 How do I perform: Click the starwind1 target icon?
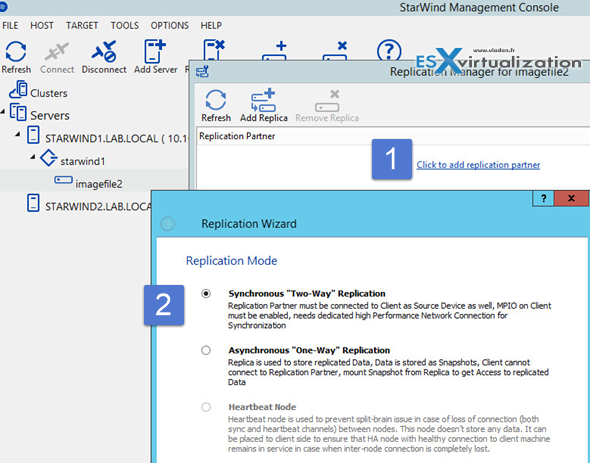click(x=49, y=157)
